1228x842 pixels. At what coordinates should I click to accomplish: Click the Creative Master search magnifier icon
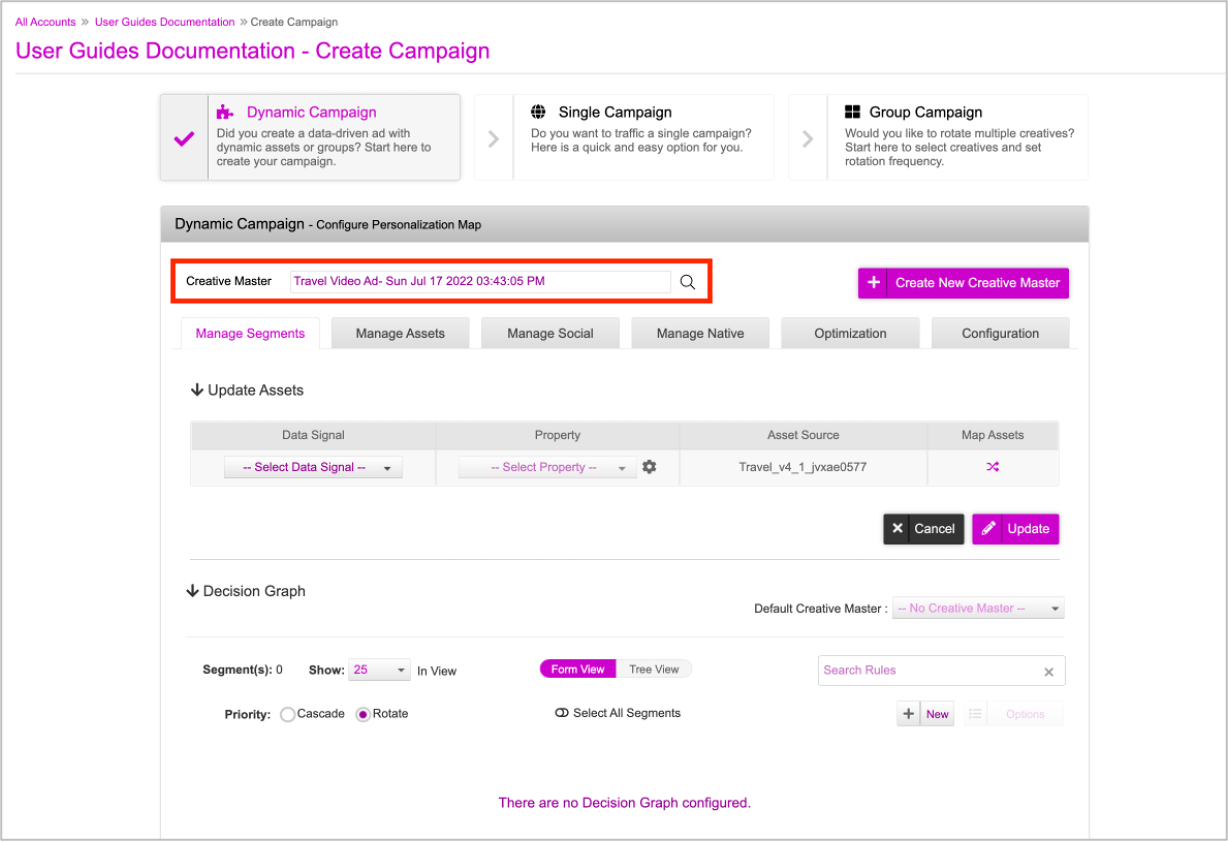coord(687,282)
